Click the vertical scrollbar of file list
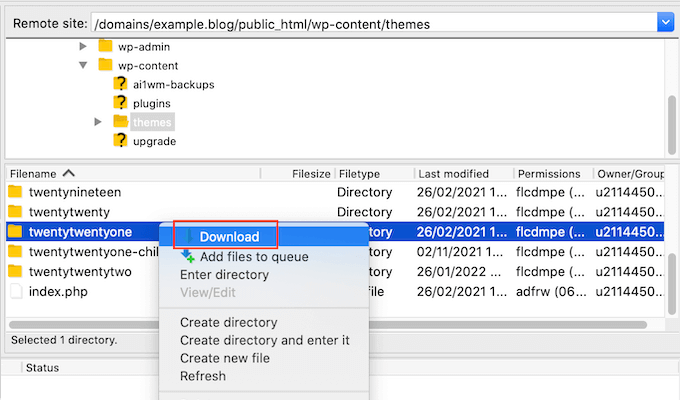The width and height of the screenshot is (680, 400). coord(671,284)
